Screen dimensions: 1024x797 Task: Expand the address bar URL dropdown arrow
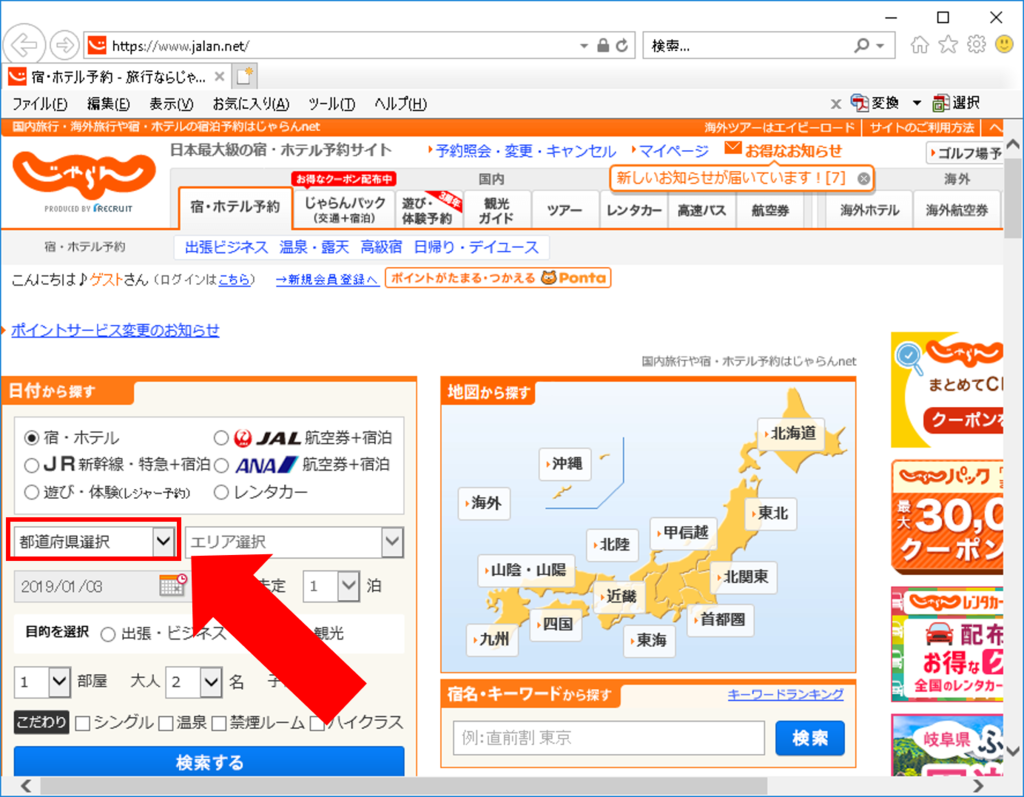pos(584,46)
